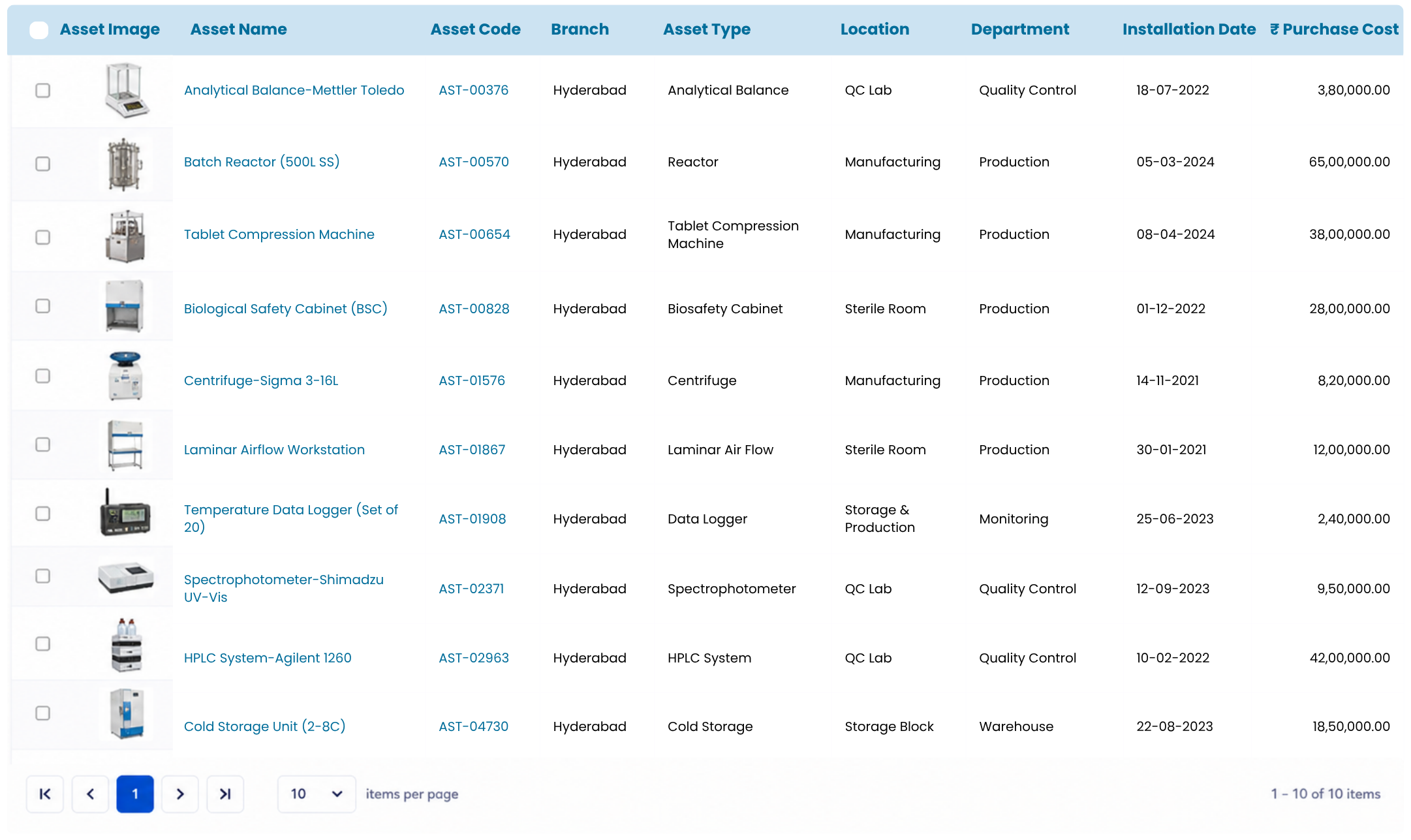
Task: Toggle the select-all checkbox in header
Action: click(x=39, y=30)
